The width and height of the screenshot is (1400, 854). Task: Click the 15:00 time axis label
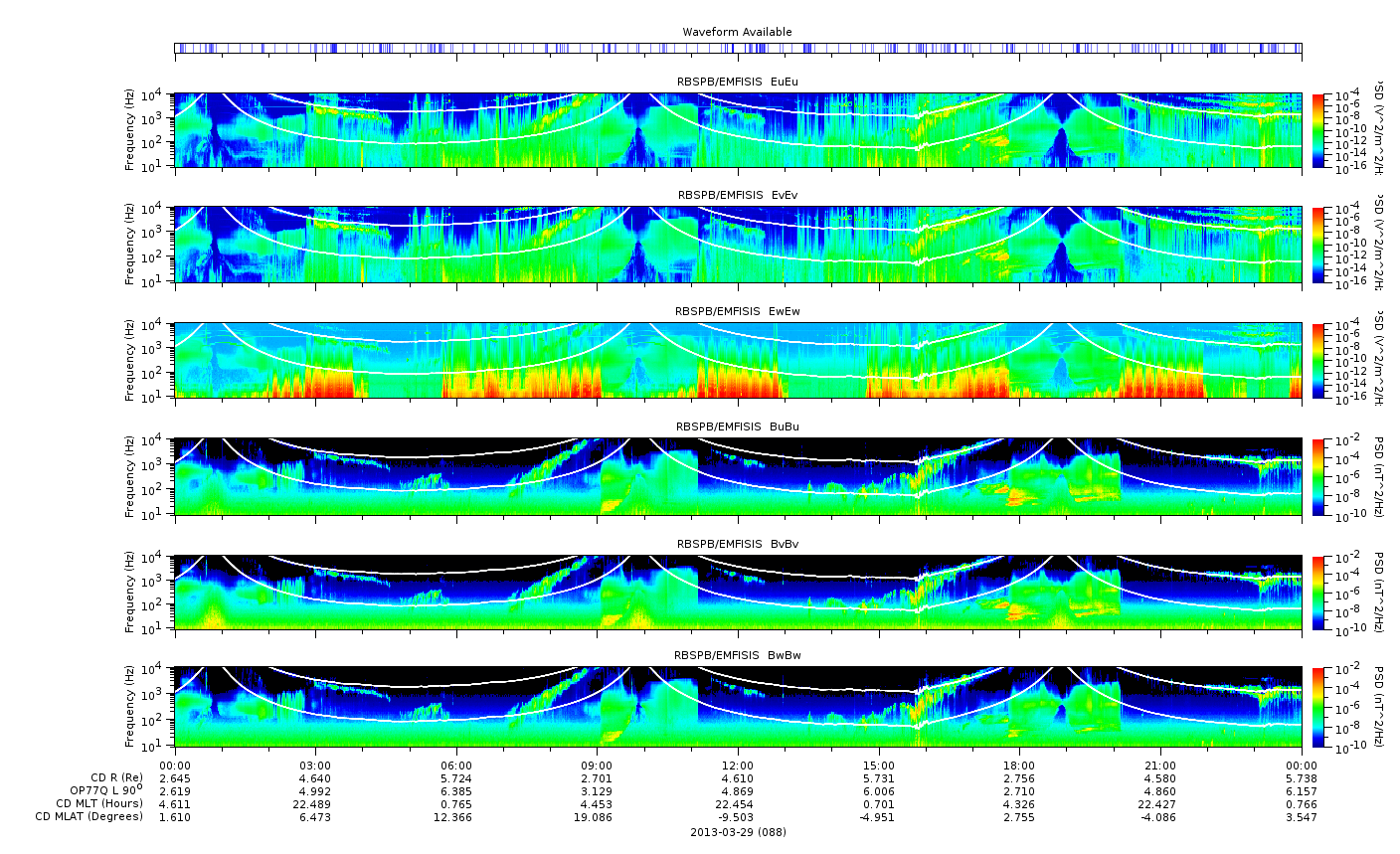click(x=879, y=765)
